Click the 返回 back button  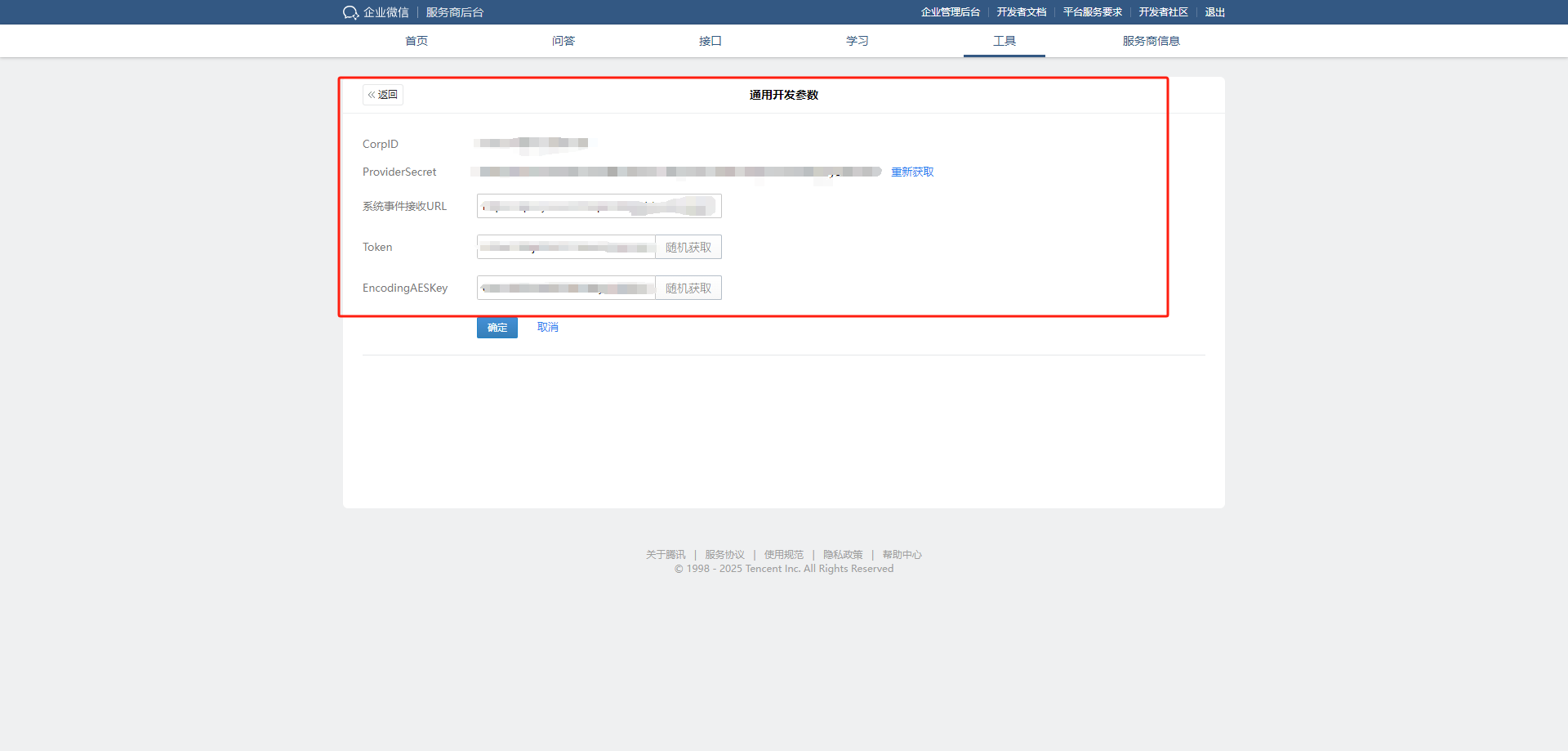click(x=383, y=95)
